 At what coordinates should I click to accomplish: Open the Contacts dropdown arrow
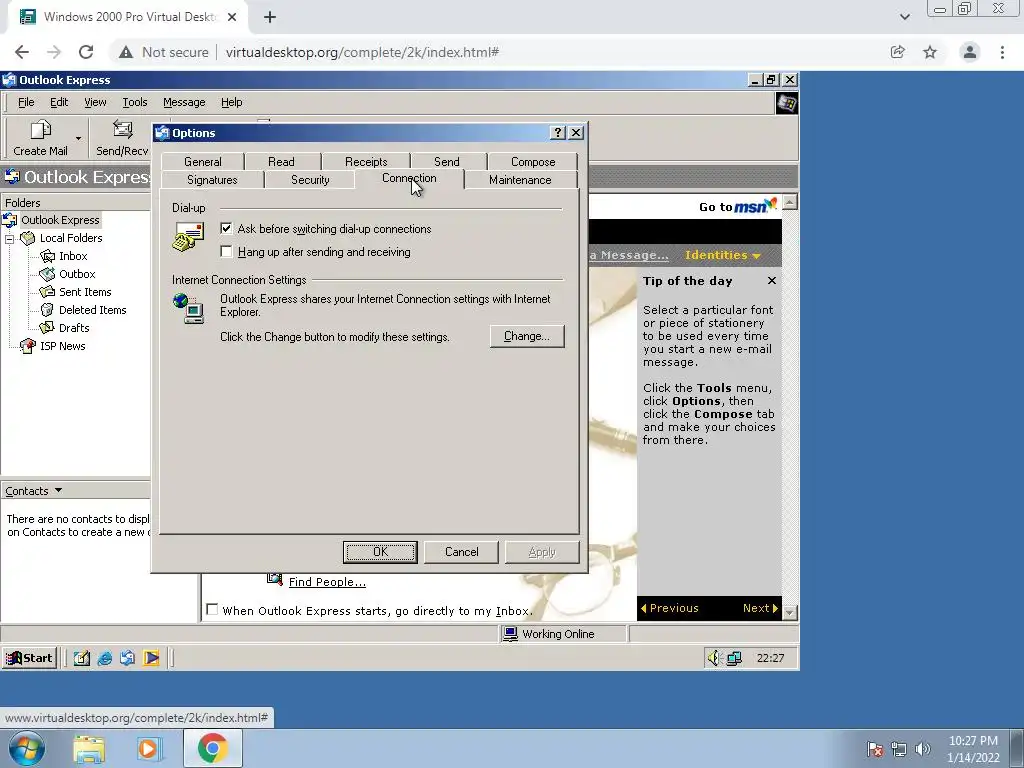coord(58,490)
